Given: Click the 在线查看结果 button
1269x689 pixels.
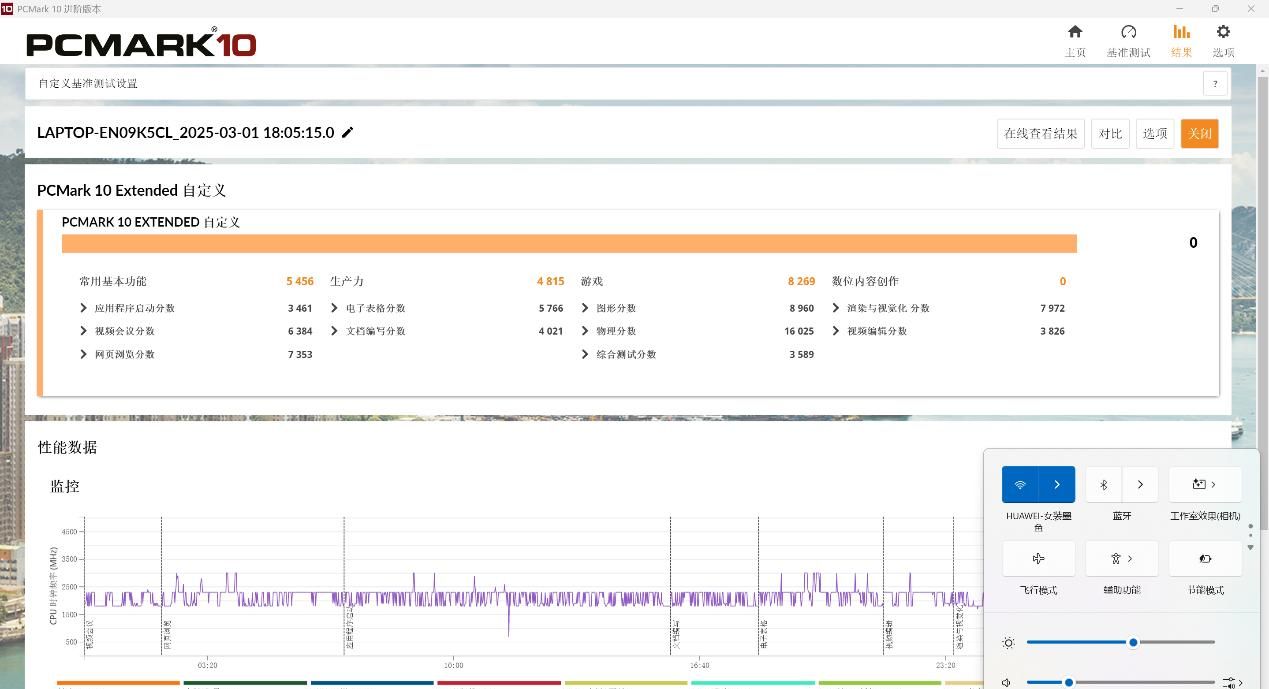Looking at the screenshot, I should (1041, 134).
